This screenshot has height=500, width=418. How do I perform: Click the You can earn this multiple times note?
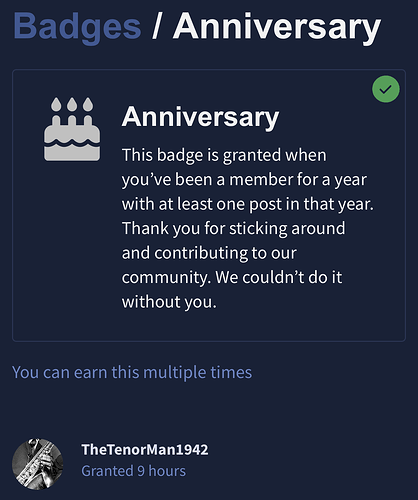(x=132, y=372)
